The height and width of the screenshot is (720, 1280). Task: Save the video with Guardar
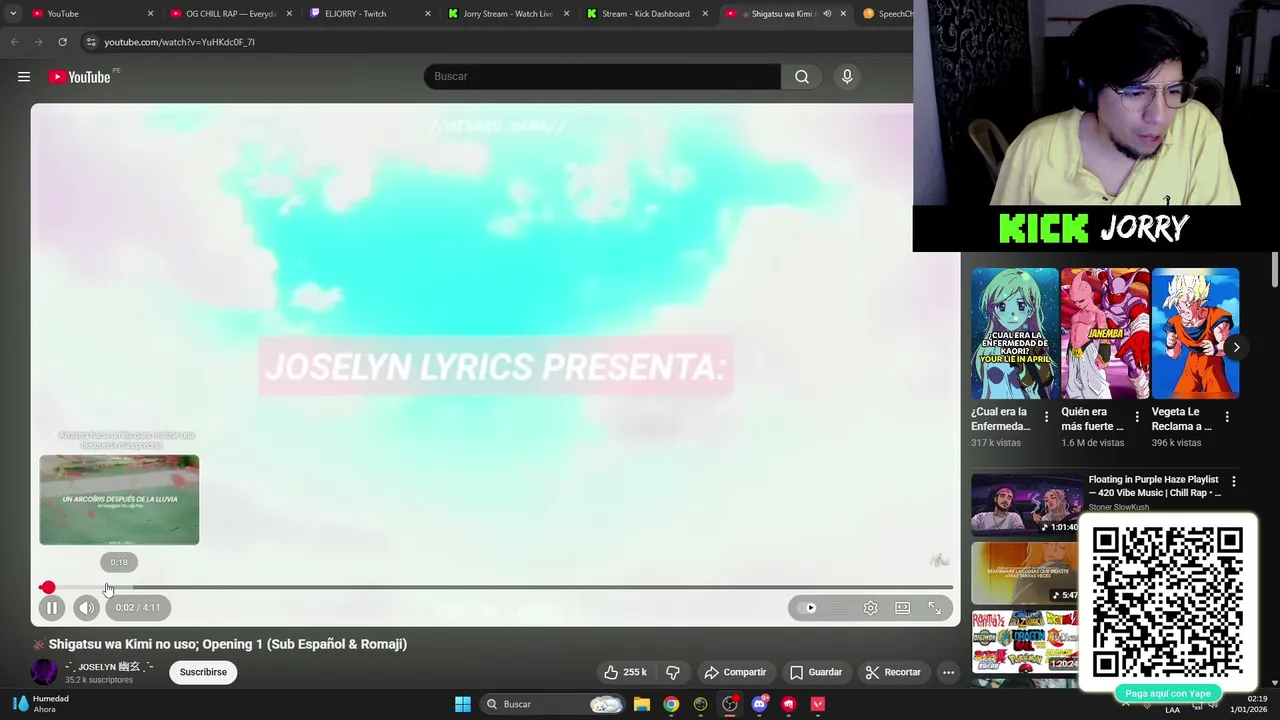click(x=815, y=672)
